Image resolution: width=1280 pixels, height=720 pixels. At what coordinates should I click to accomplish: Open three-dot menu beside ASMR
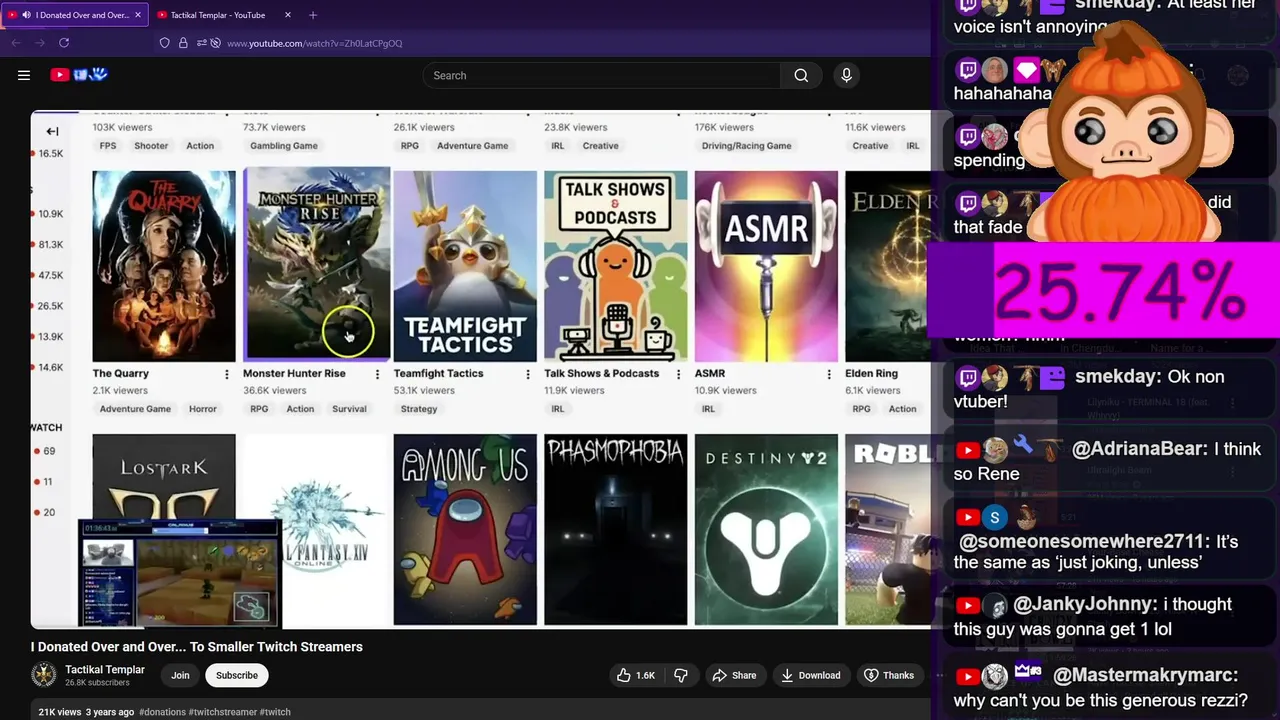829,374
